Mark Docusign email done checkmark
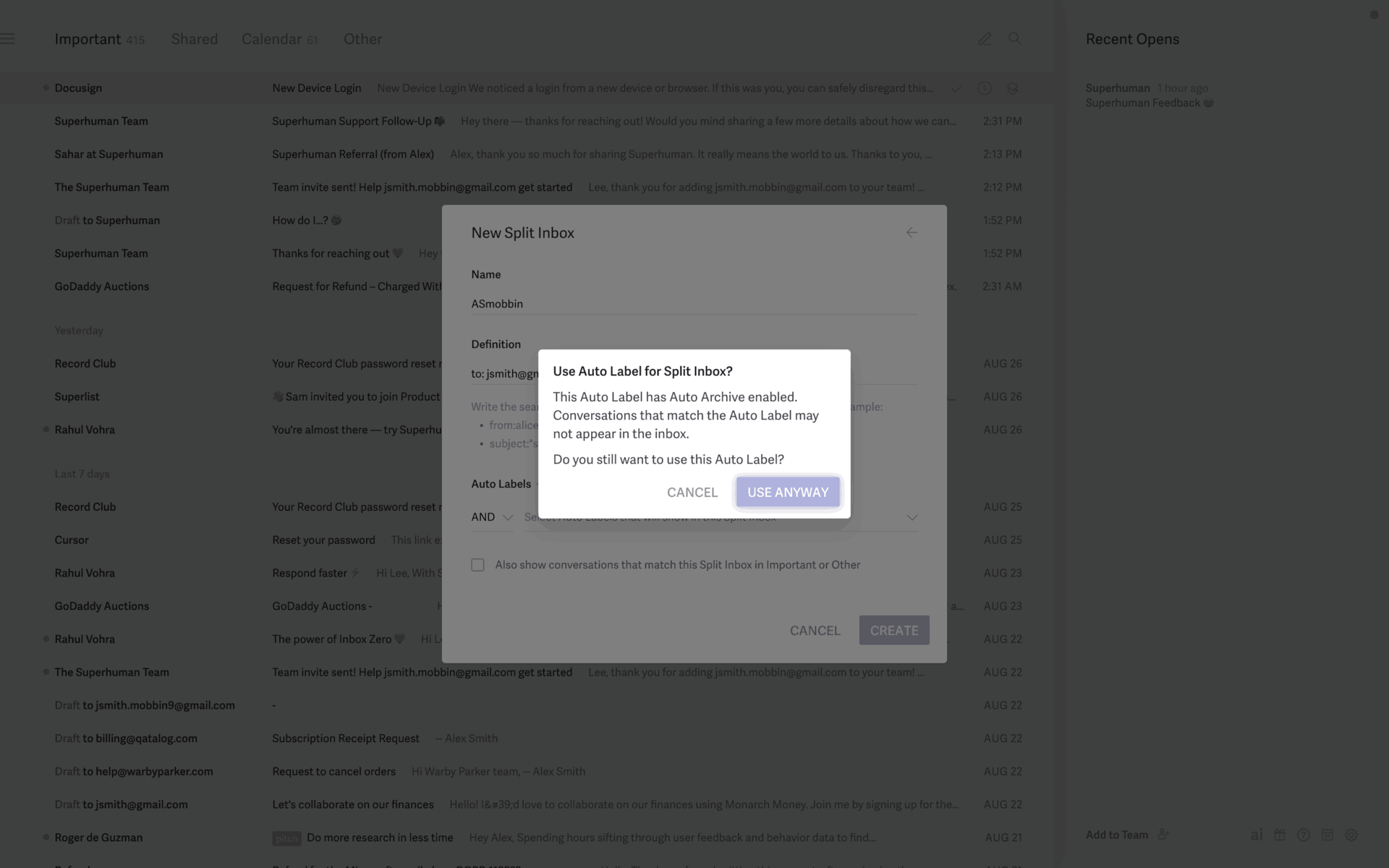The height and width of the screenshot is (868, 1389). (956, 88)
